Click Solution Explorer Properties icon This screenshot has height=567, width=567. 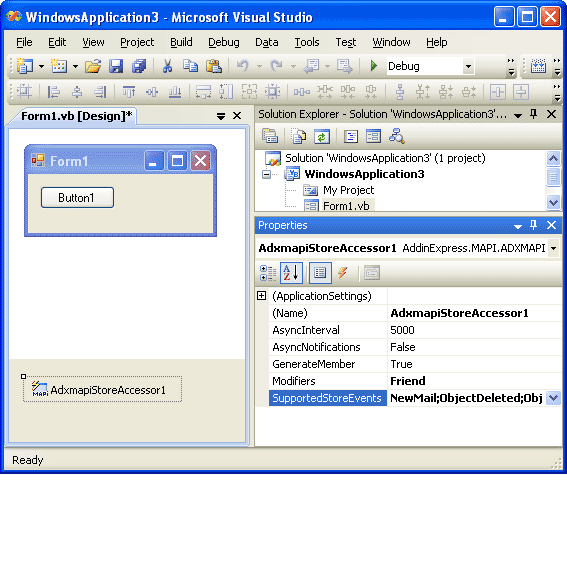[x=270, y=137]
